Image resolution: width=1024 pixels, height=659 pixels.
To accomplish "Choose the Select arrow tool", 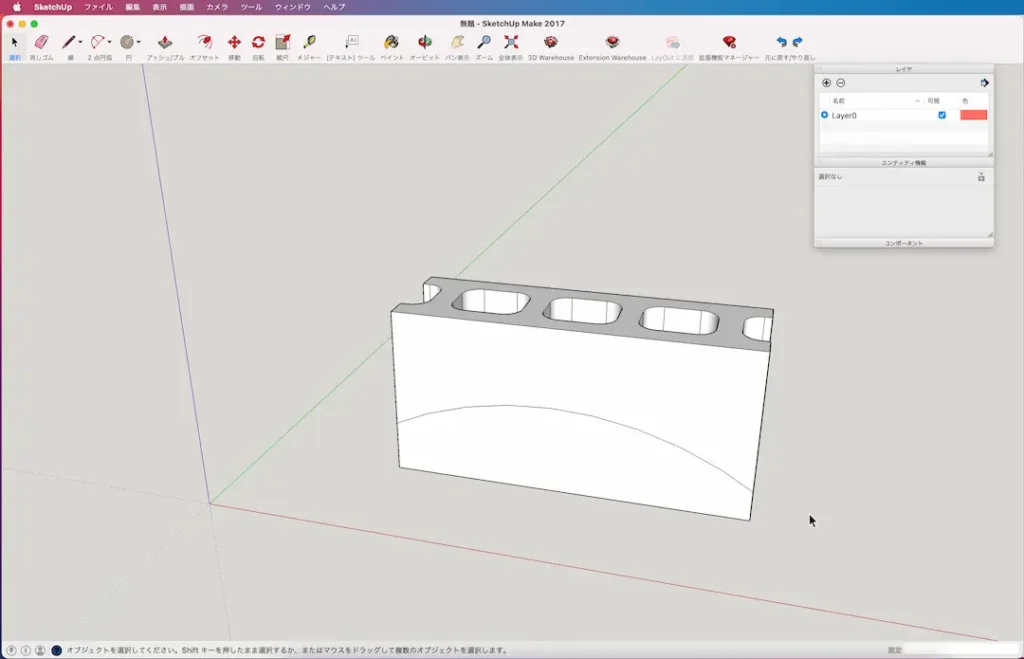I will (14, 42).
